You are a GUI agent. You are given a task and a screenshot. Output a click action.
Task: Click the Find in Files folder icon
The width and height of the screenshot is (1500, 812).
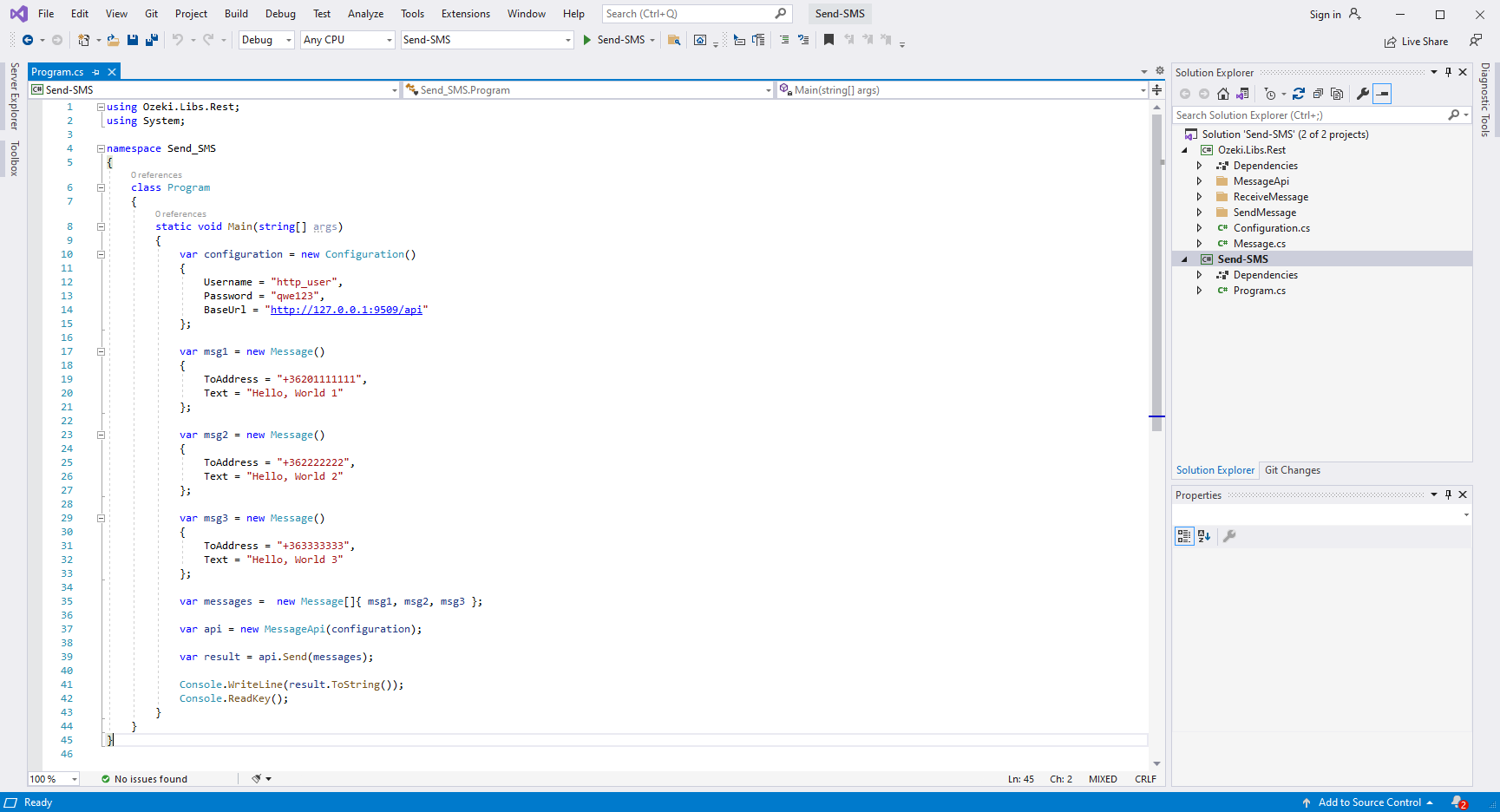pyautogui.click(x=674, y=40)
